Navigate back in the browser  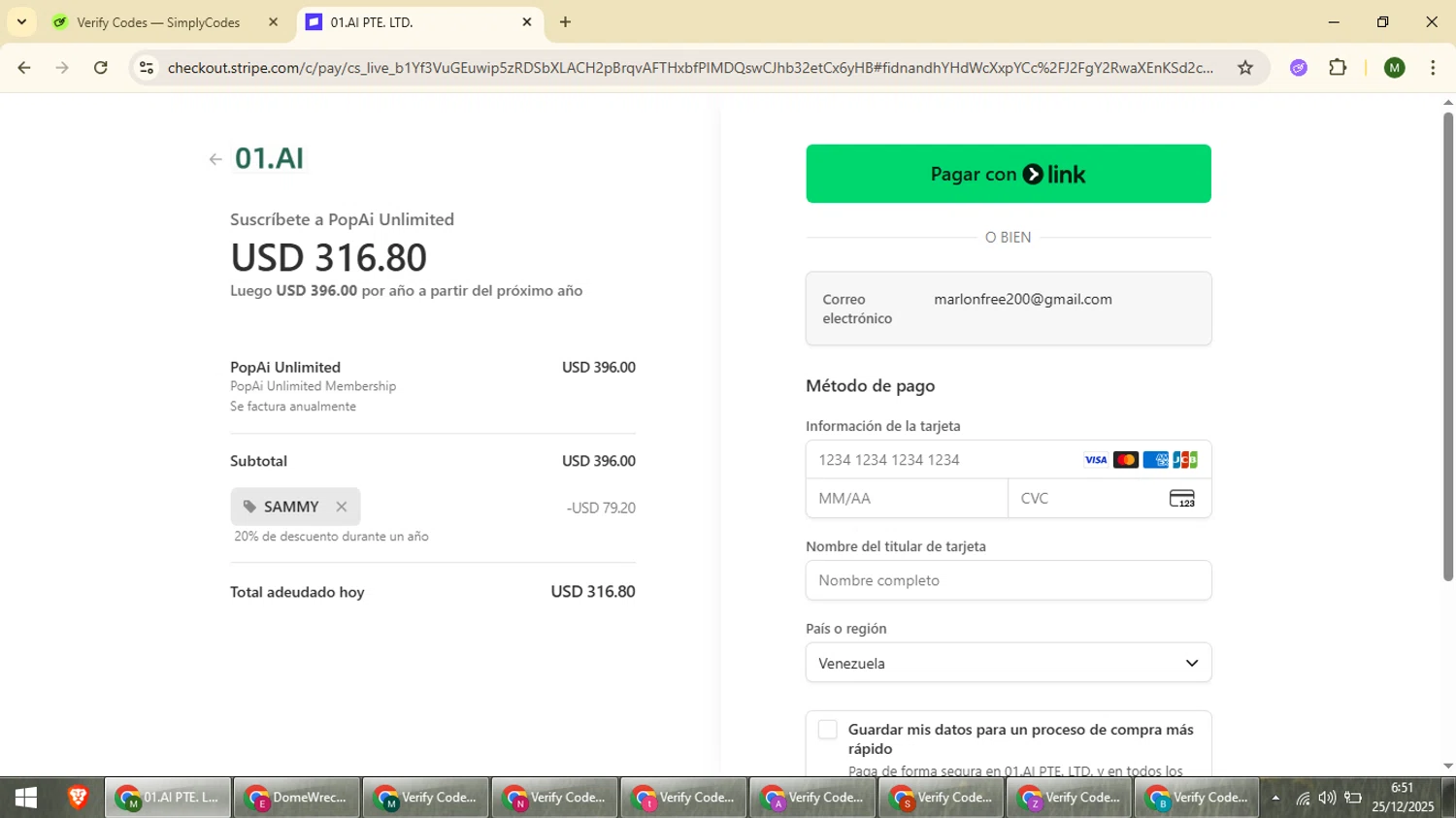[x=24, y=67]
